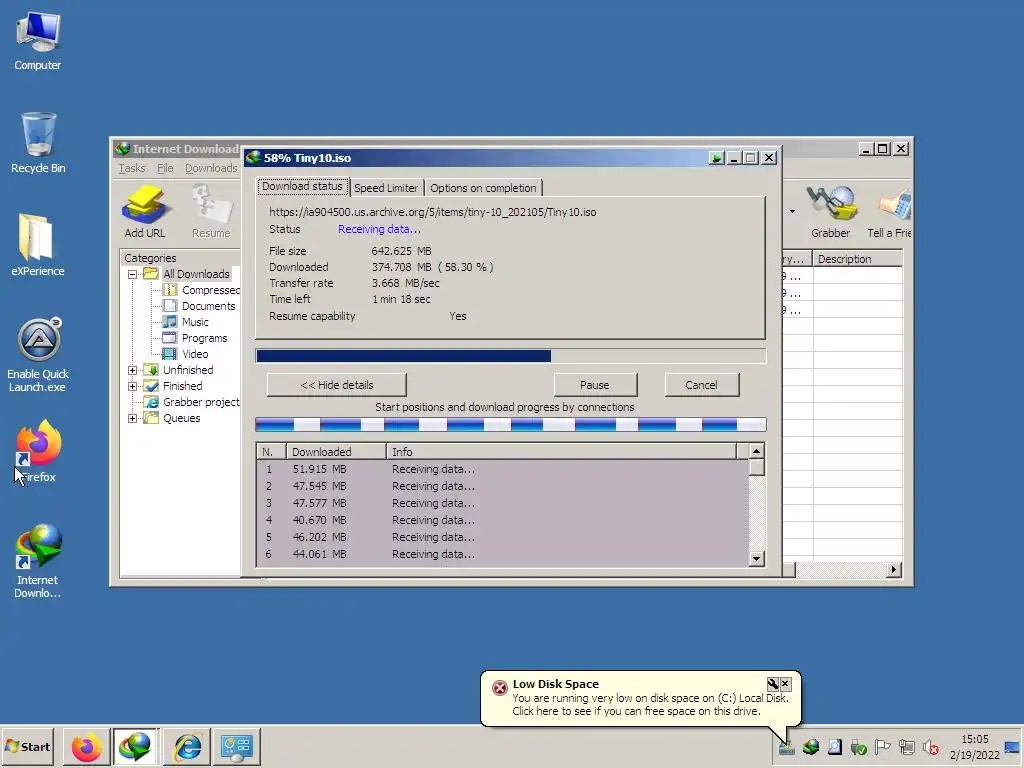Click the IDM globe icon in system tray
This screenshot has height=768, width=1024.
[x=811, y=747]
